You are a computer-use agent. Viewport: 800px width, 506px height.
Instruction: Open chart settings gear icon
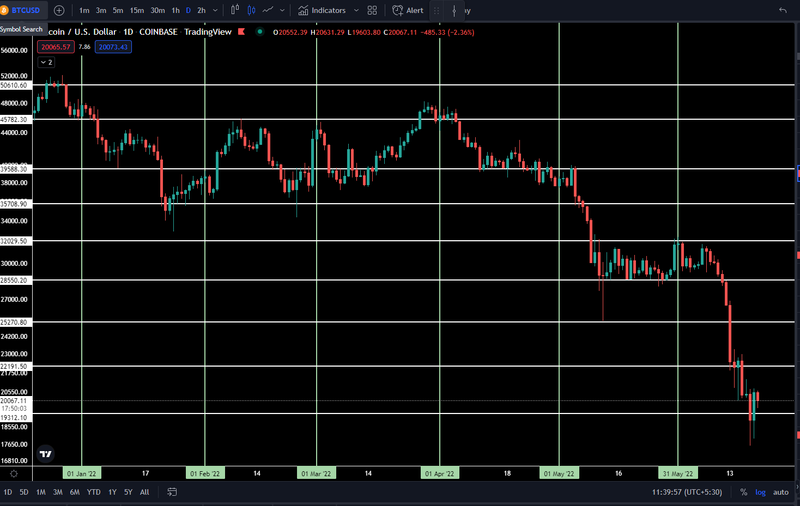[x=14, y=474]
